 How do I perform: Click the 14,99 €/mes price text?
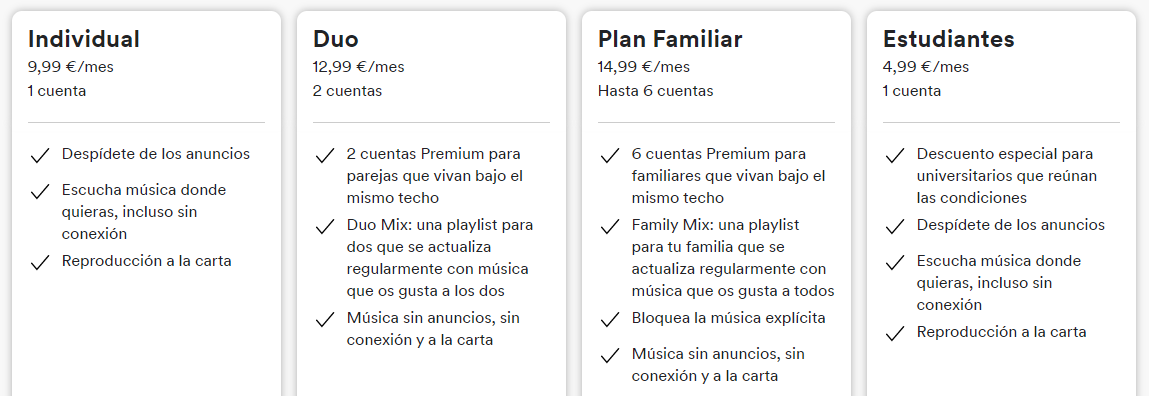tap(643, 67)
